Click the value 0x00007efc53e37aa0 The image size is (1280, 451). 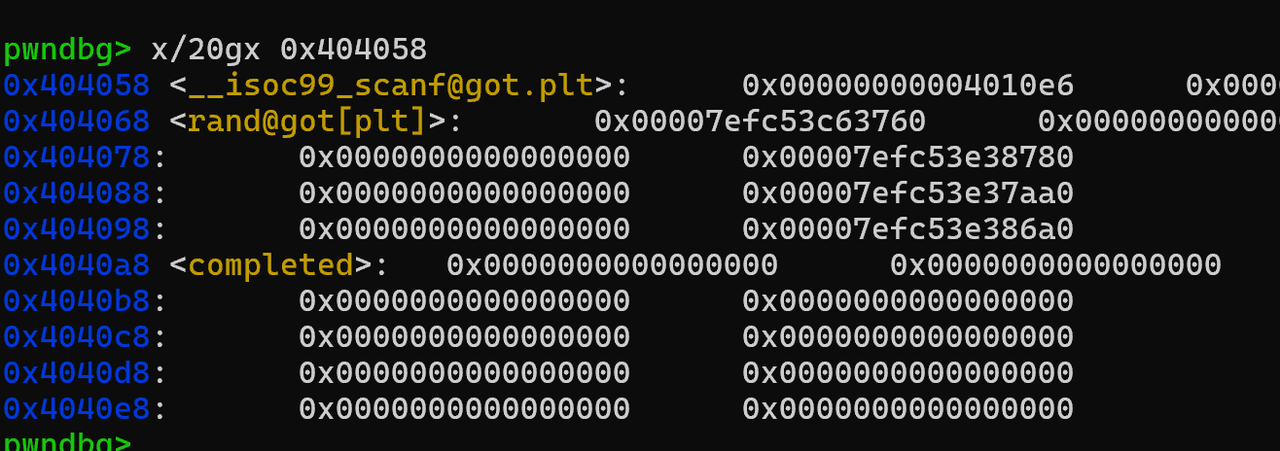tap(908, 193)
